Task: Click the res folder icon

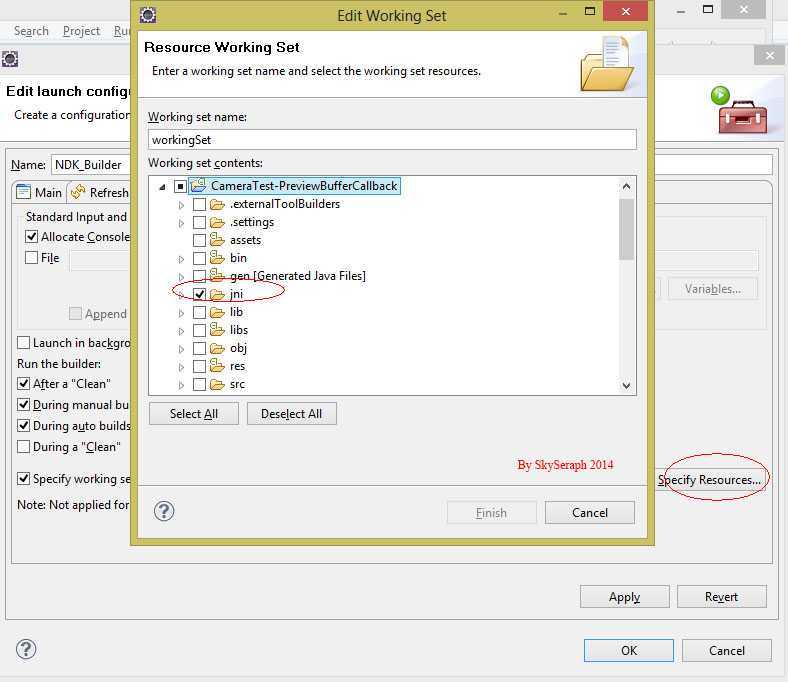Action: tap(217, 365)
